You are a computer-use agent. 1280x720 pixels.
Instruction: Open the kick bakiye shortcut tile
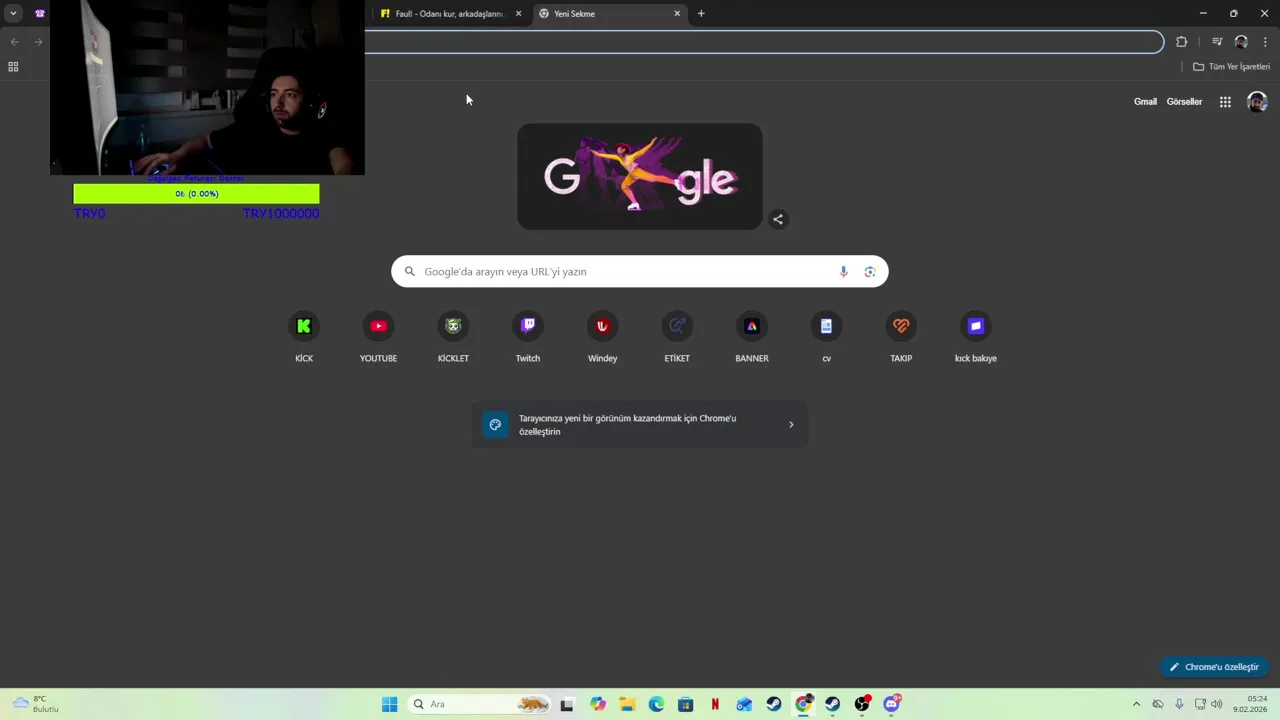[976, 337]
